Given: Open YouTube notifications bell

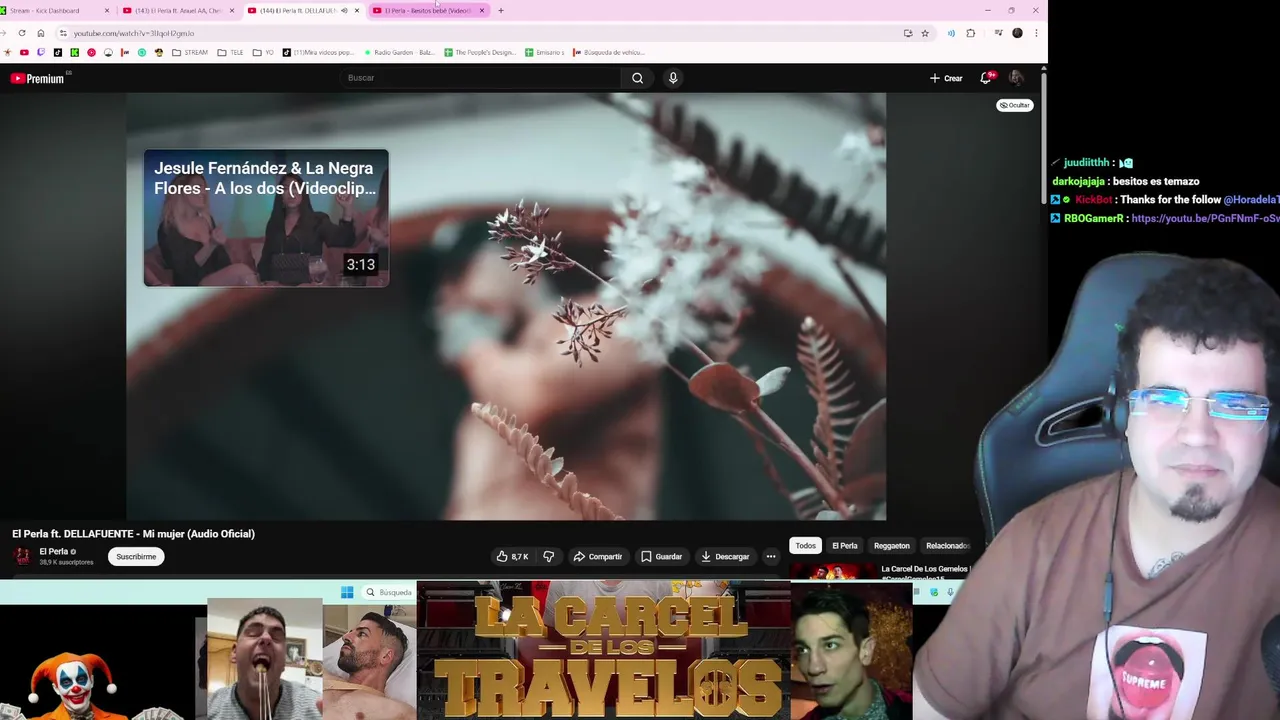Looking at the screenshot, I should tap(986, 78).
